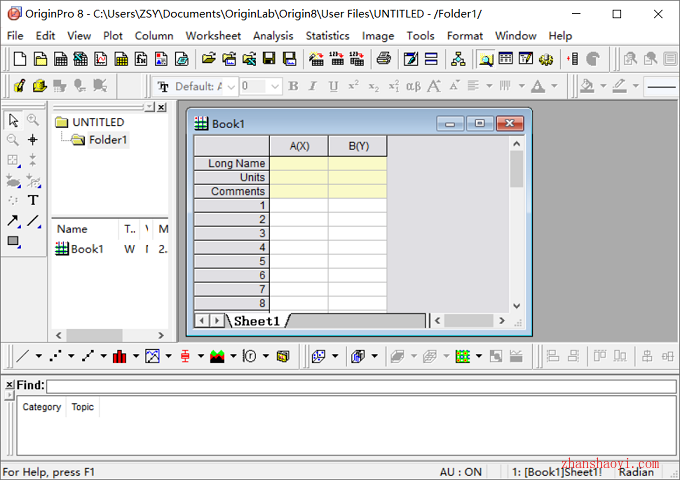Click the Import Wizard icon
680x480 pixels.
click(316, 59)
